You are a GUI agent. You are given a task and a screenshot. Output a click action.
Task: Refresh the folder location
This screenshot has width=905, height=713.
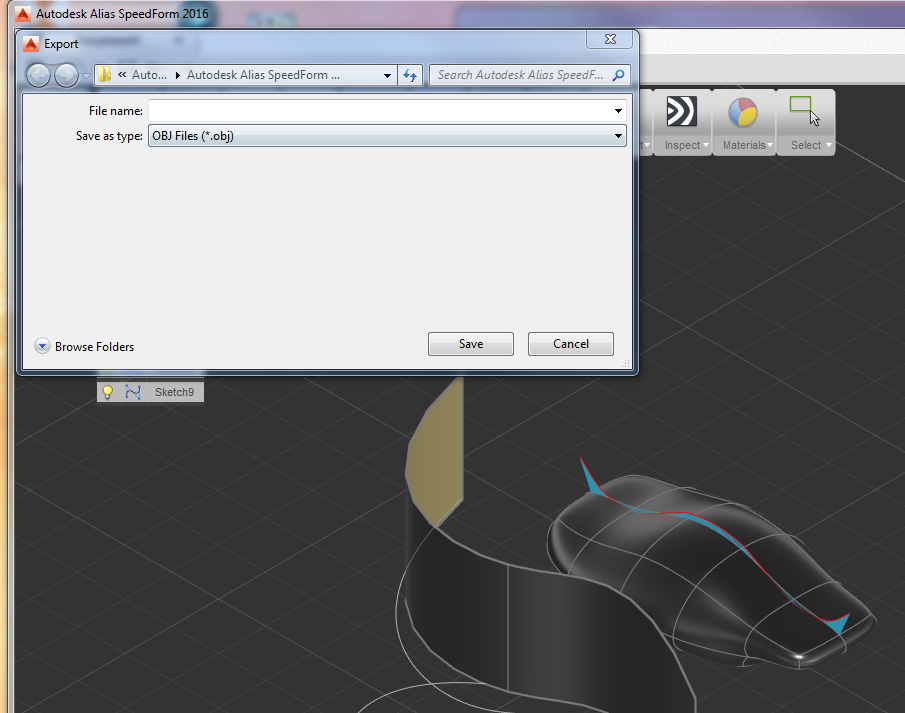pyautogui.click(x=410, y=75)
